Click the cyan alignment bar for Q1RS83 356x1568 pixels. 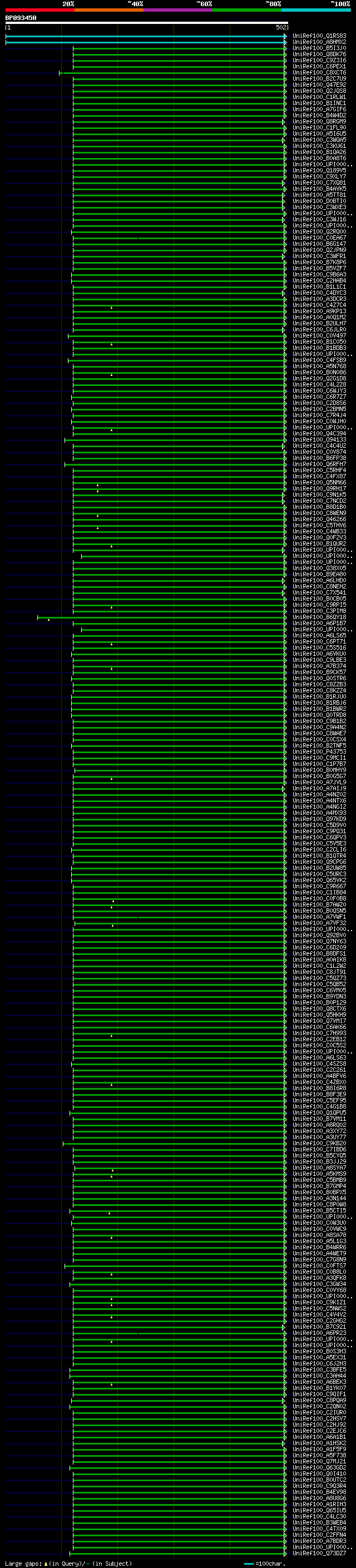coord(146,37)
